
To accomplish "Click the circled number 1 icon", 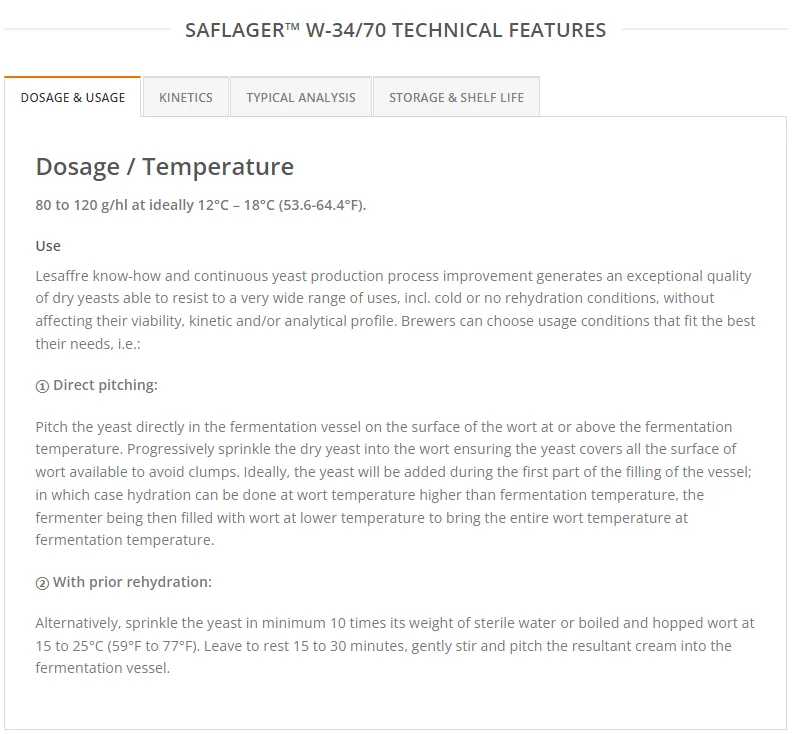I will (42, 385).
